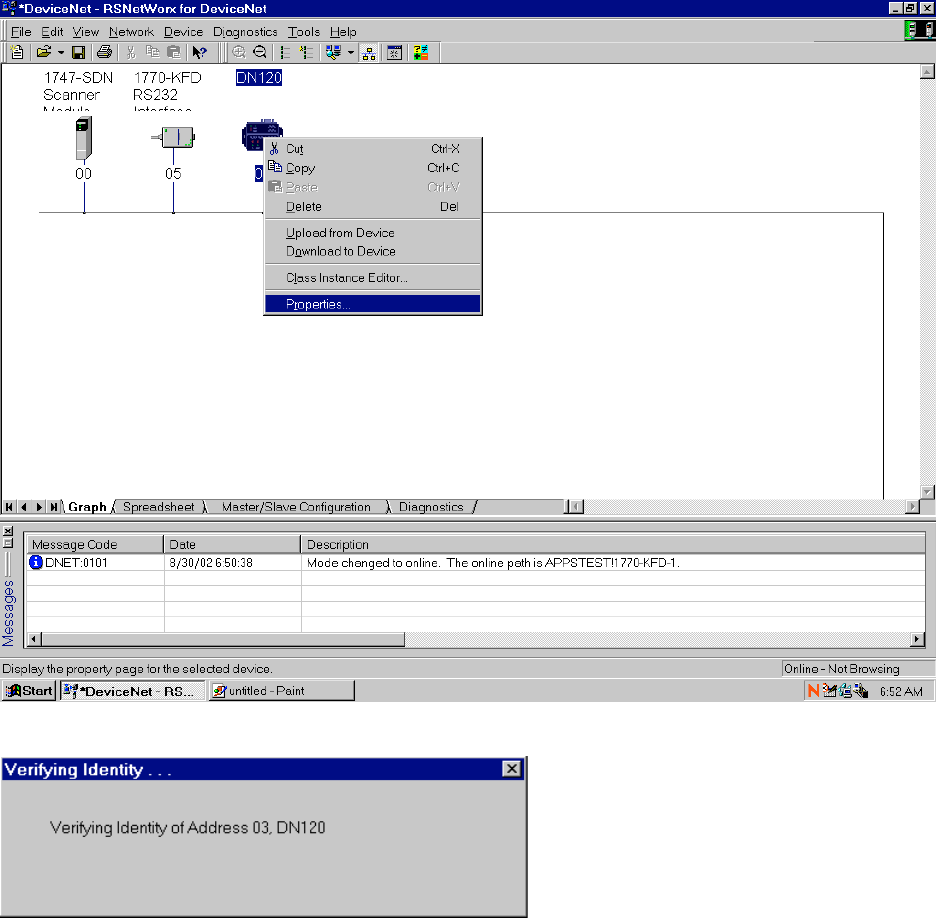936x918 pixels.
Task: Click the graph view scroll-up arrow
Action: 927,72
